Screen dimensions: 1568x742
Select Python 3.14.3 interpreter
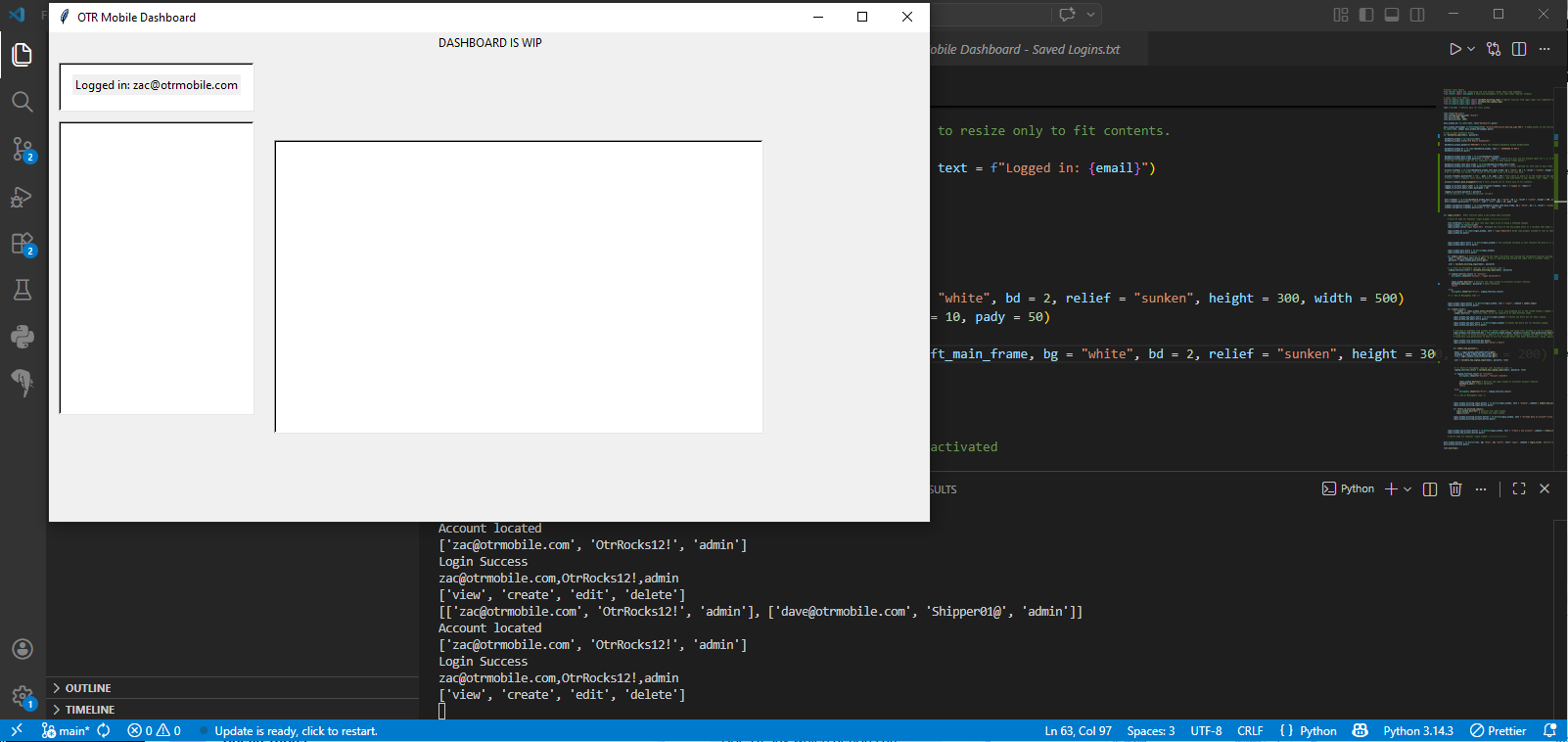(1418, 731)
